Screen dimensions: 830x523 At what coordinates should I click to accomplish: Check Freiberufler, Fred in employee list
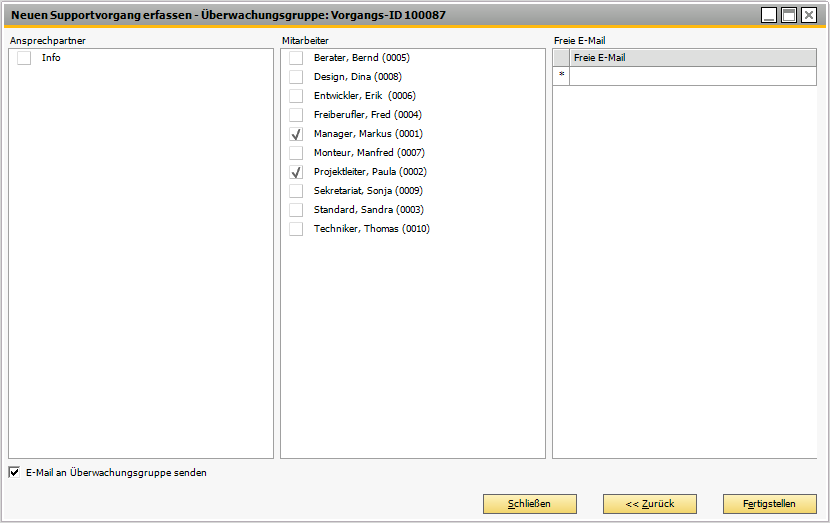point(296,115)
